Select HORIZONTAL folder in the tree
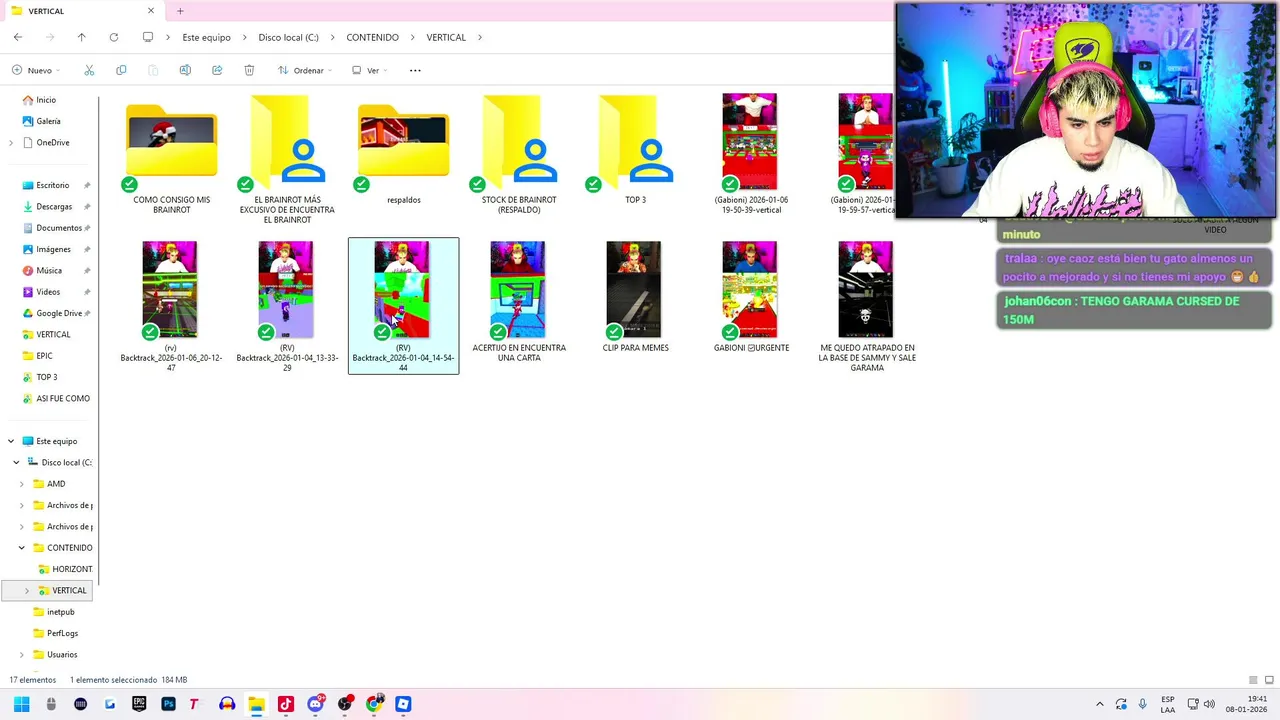This screenshot has width=1280, height=720. coord(66,569)
